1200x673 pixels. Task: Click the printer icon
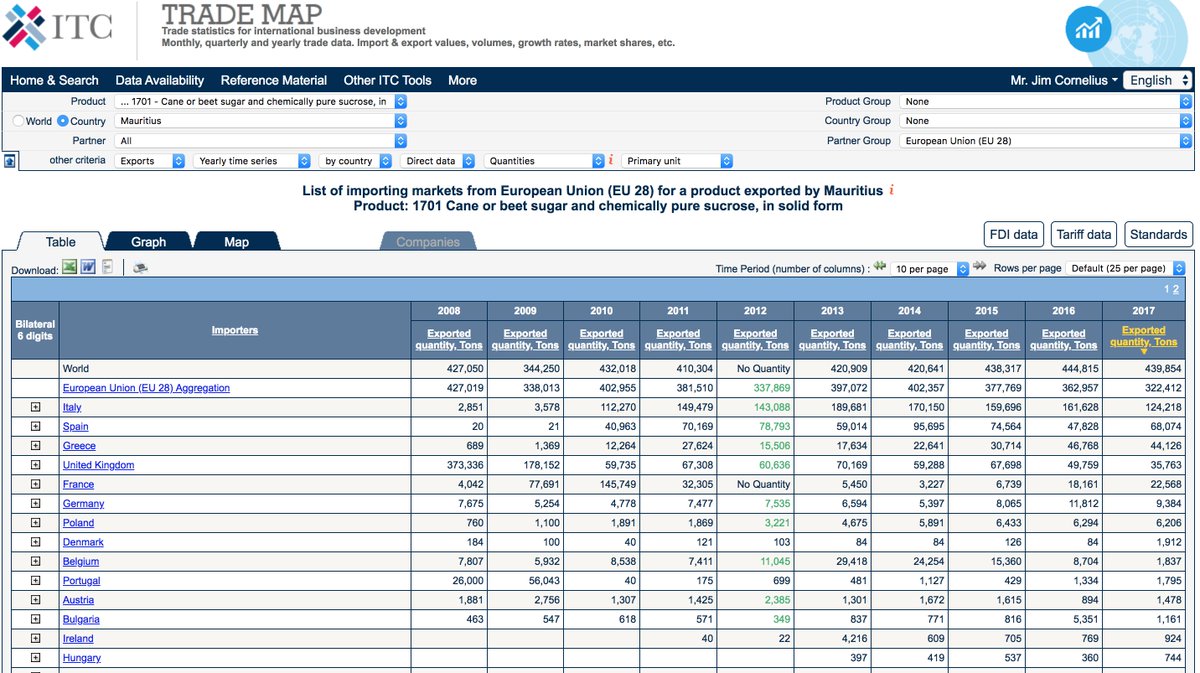point(141,268)
